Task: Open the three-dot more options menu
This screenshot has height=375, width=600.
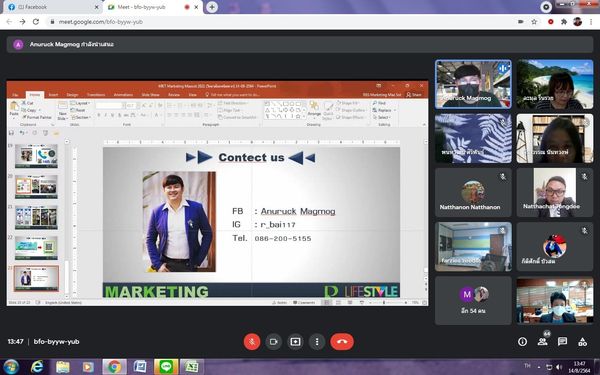Action: tap(317, 342)
